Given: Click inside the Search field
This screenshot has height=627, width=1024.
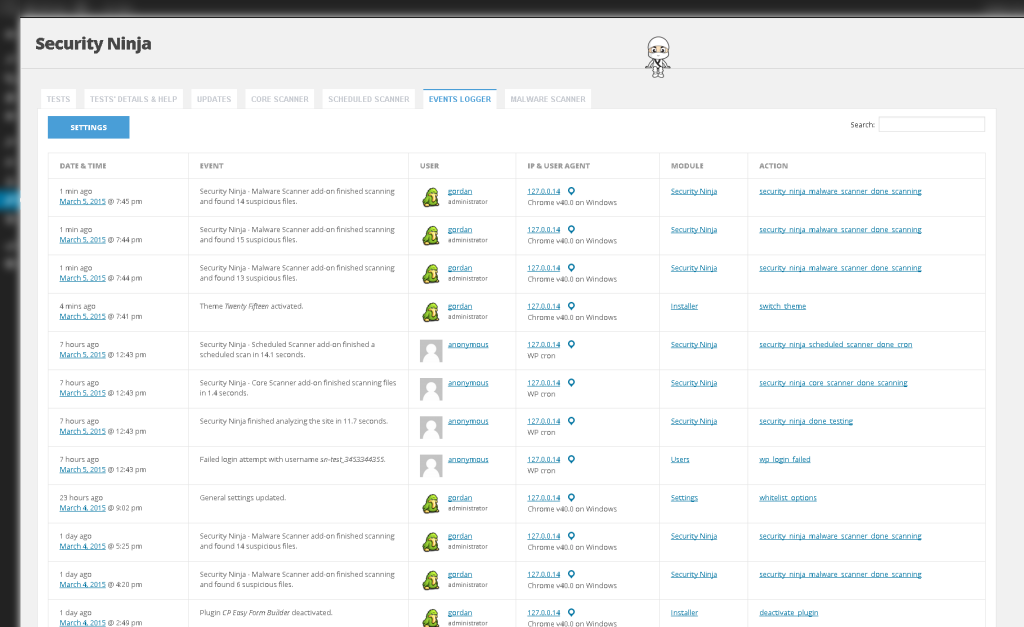Looking at the screenshot, I should [931, 124].
